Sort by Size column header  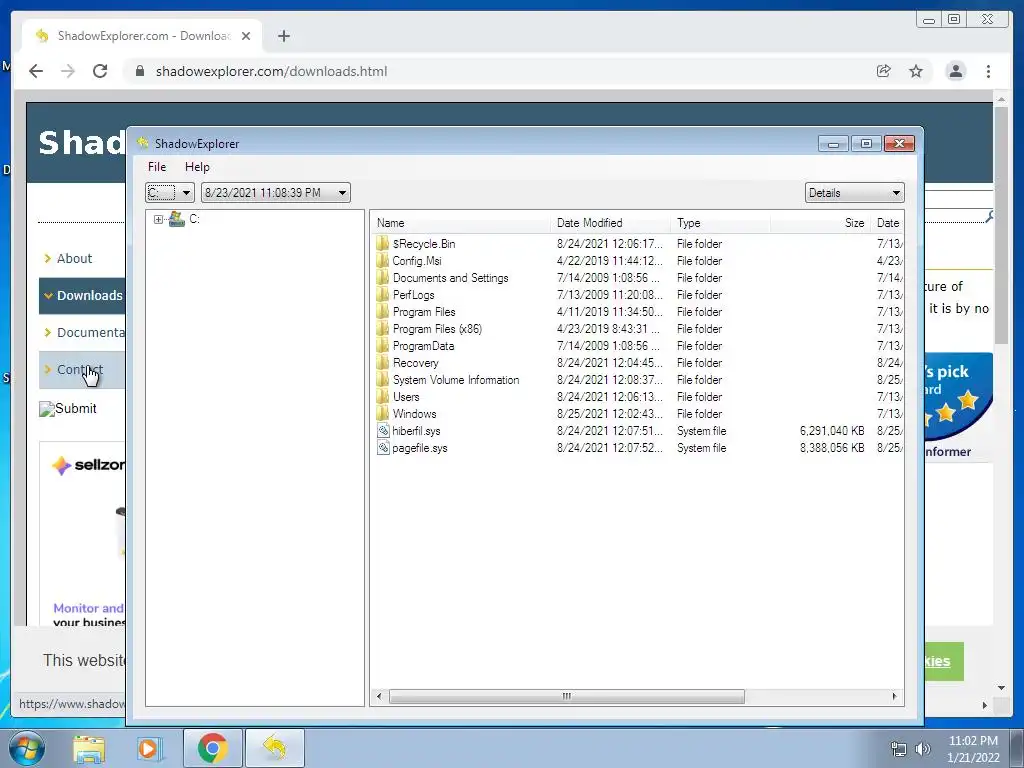pos(821,223)
